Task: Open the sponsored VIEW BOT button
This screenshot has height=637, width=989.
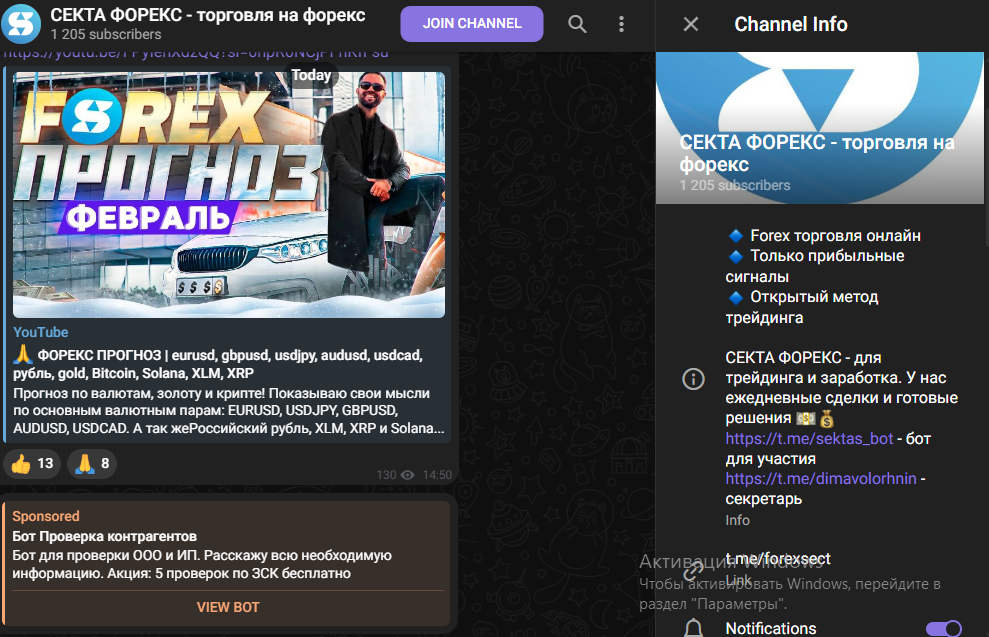Action: click(228, 607)
